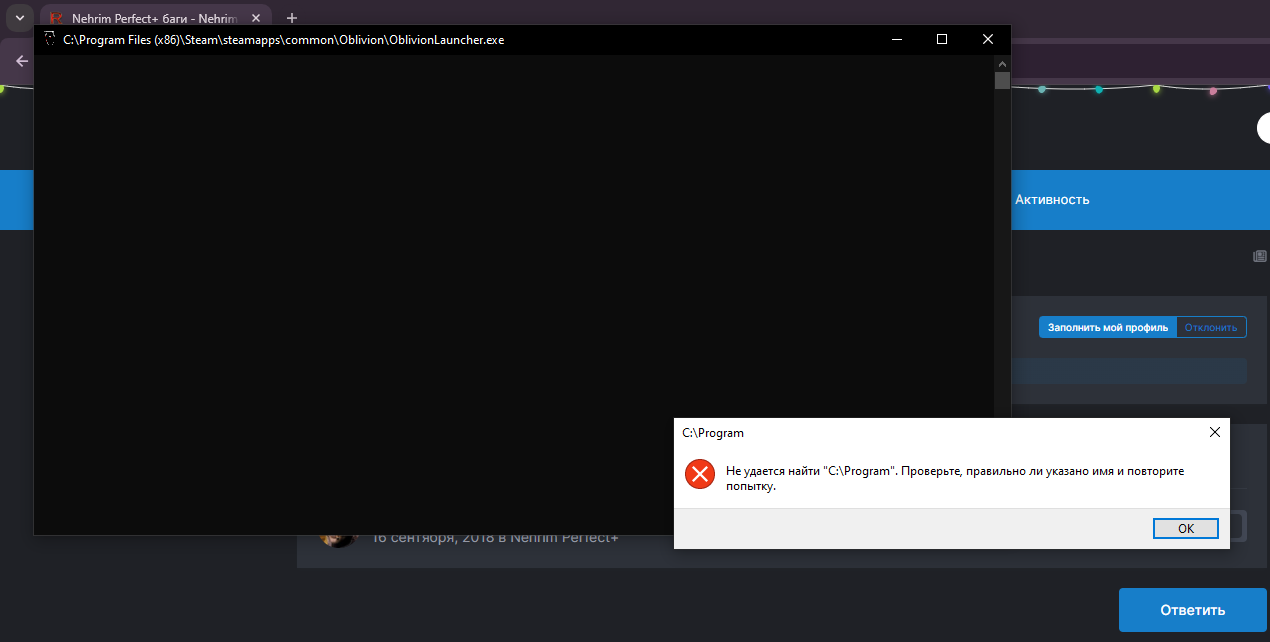The image size is (1270, 642).
Task: Maximize the OblivionLauncher console window
Action: pyautogui.click(x=941, y=39)
